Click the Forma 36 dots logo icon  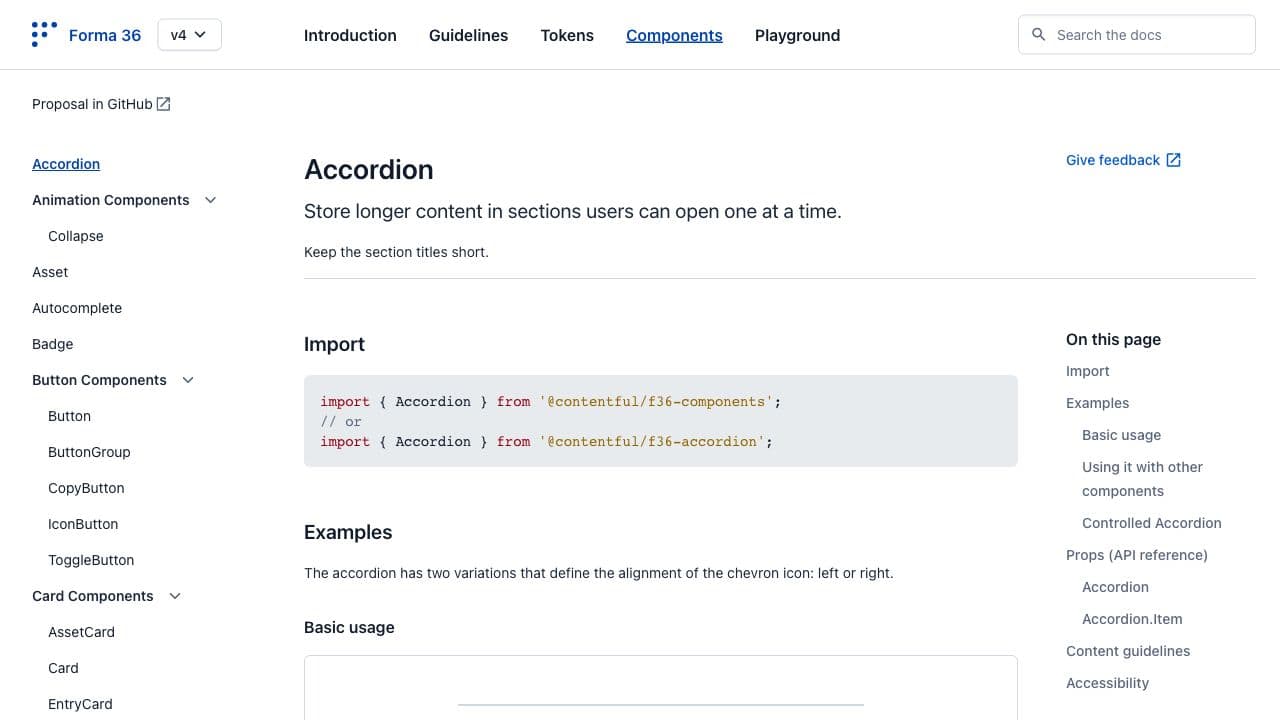pyautogui.click(x=42, y=34)
